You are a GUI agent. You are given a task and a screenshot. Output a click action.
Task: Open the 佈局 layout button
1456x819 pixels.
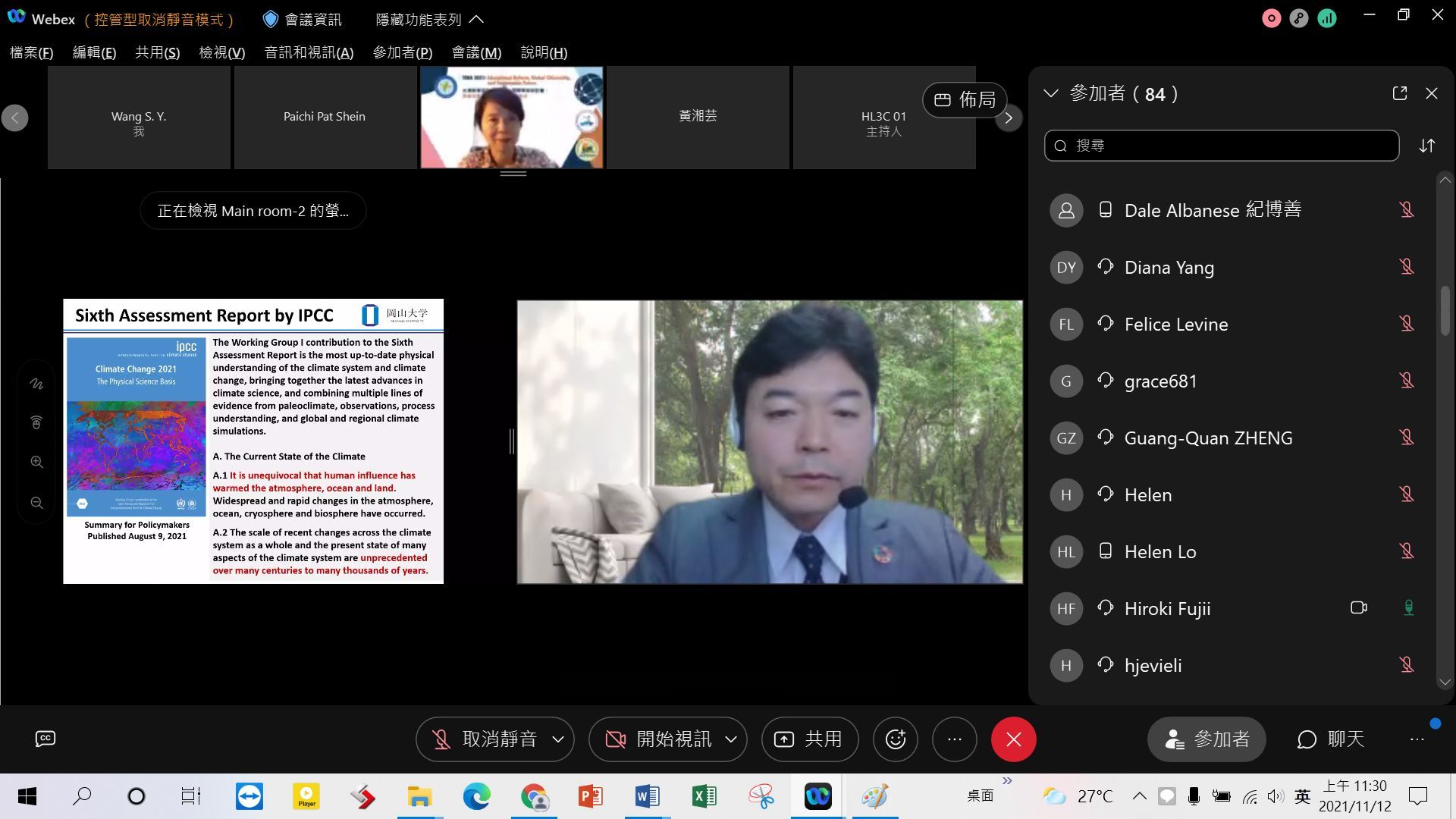pyautogui.click(x=965, y=99)
